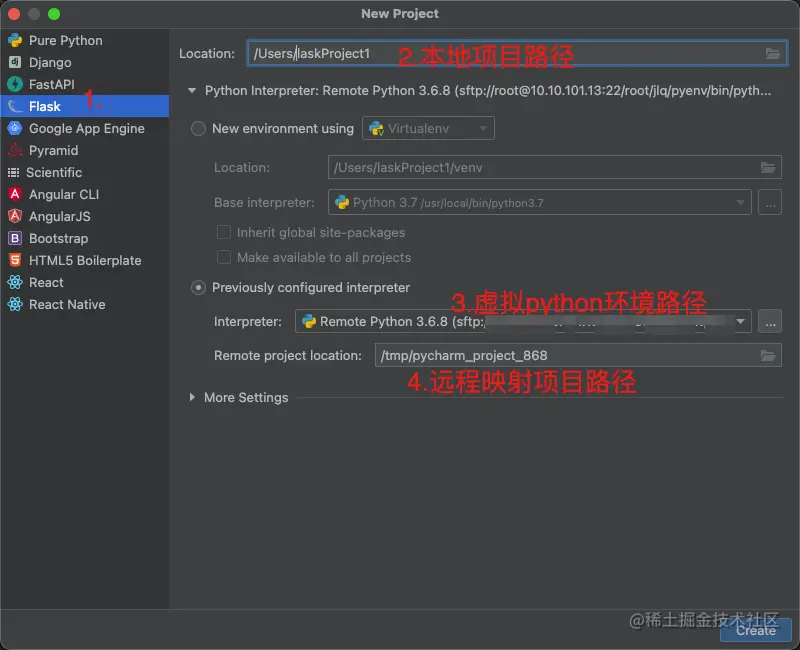The height and width of the screenshot is (650, 800).
Task: Select the Angular CLI icon
Action: (x=15, y=194)
